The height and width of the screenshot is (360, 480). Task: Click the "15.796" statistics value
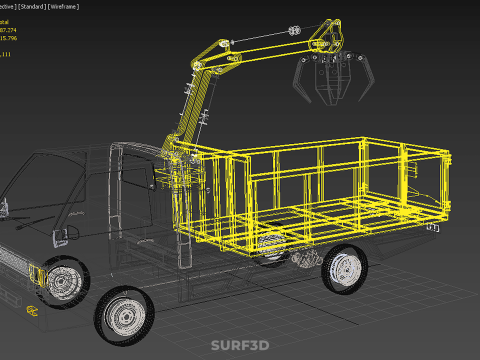pos(8,38)
